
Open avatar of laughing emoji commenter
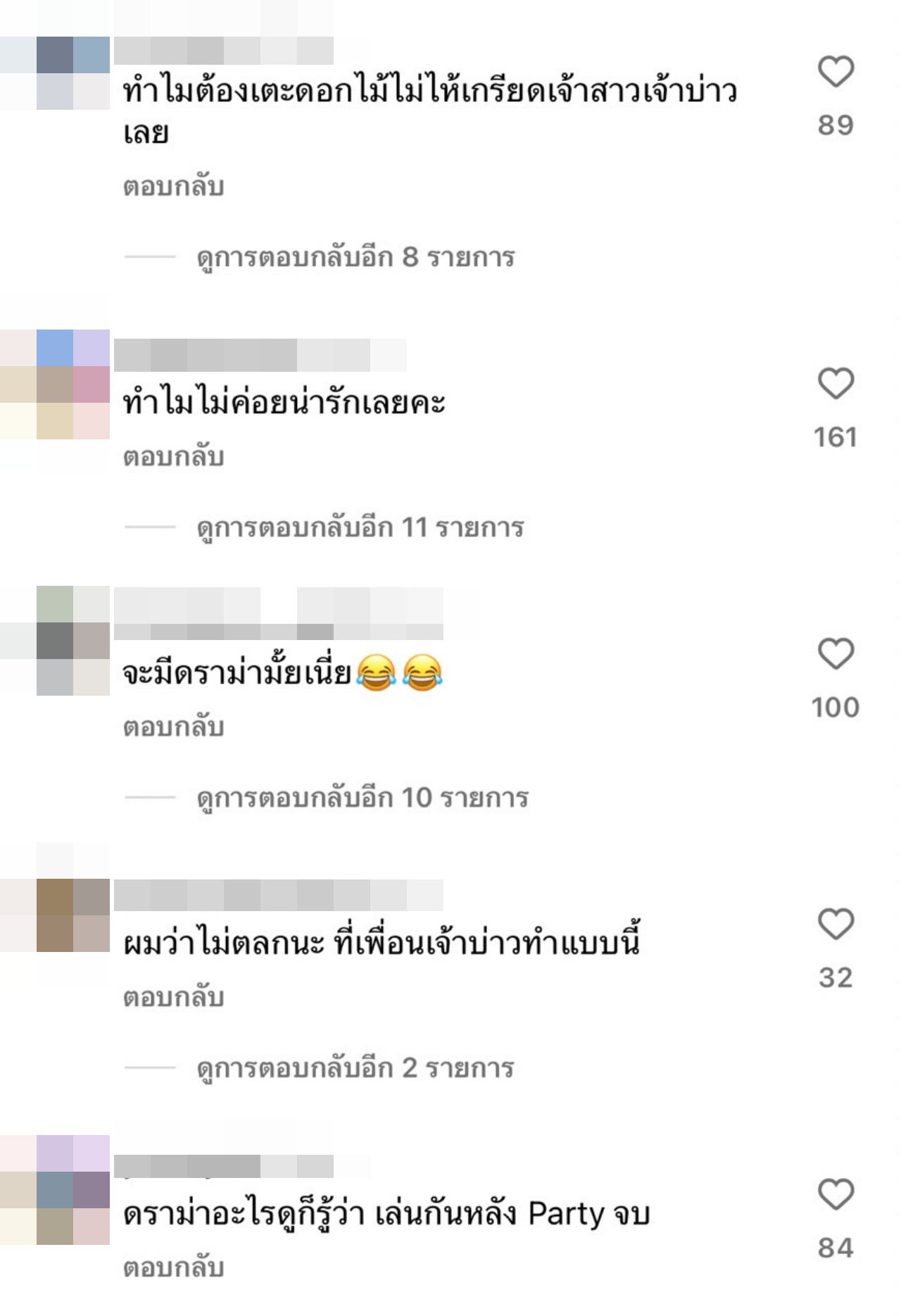pyautogui.click(x=55, y=641)
